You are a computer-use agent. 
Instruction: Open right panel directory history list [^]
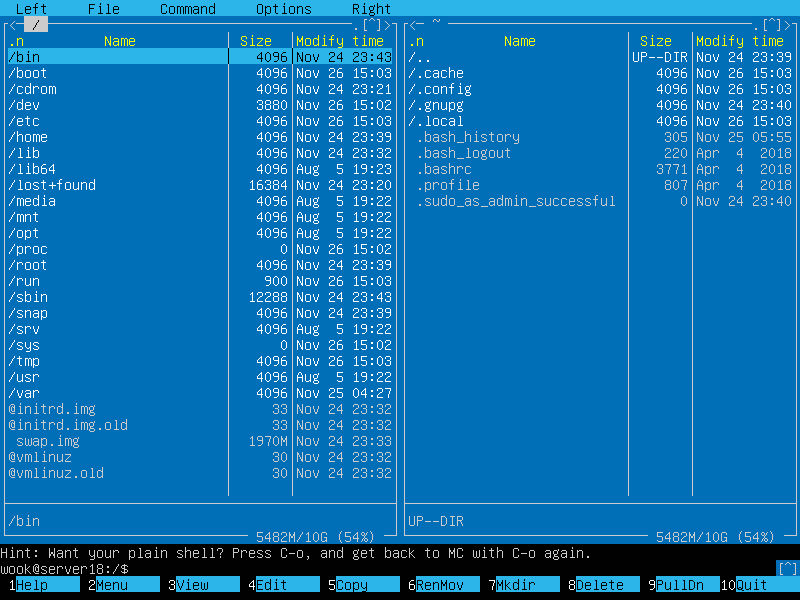coord(772,24)
